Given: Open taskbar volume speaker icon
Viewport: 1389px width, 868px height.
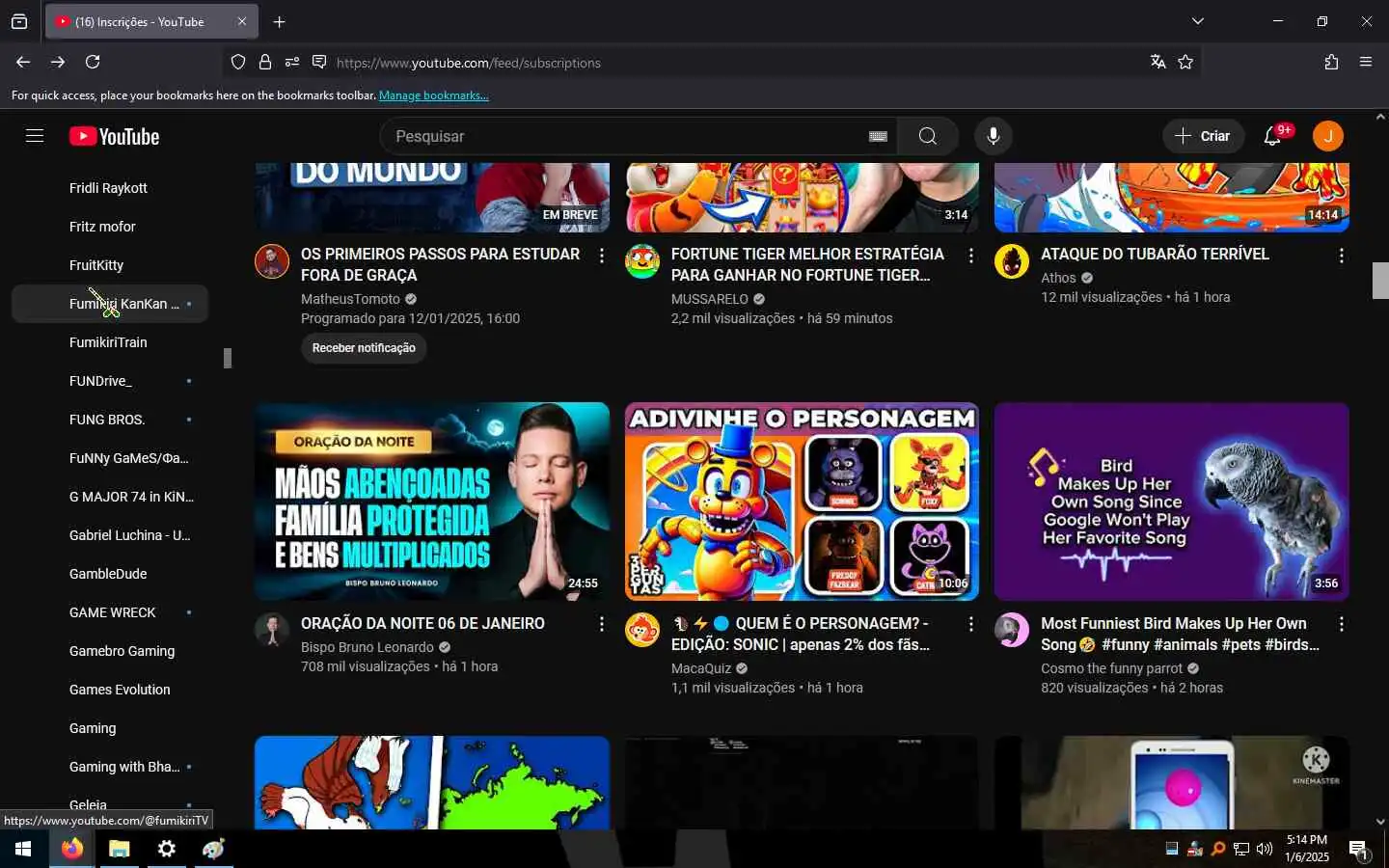Looking at the screenshot, I should coord(1264,849).
